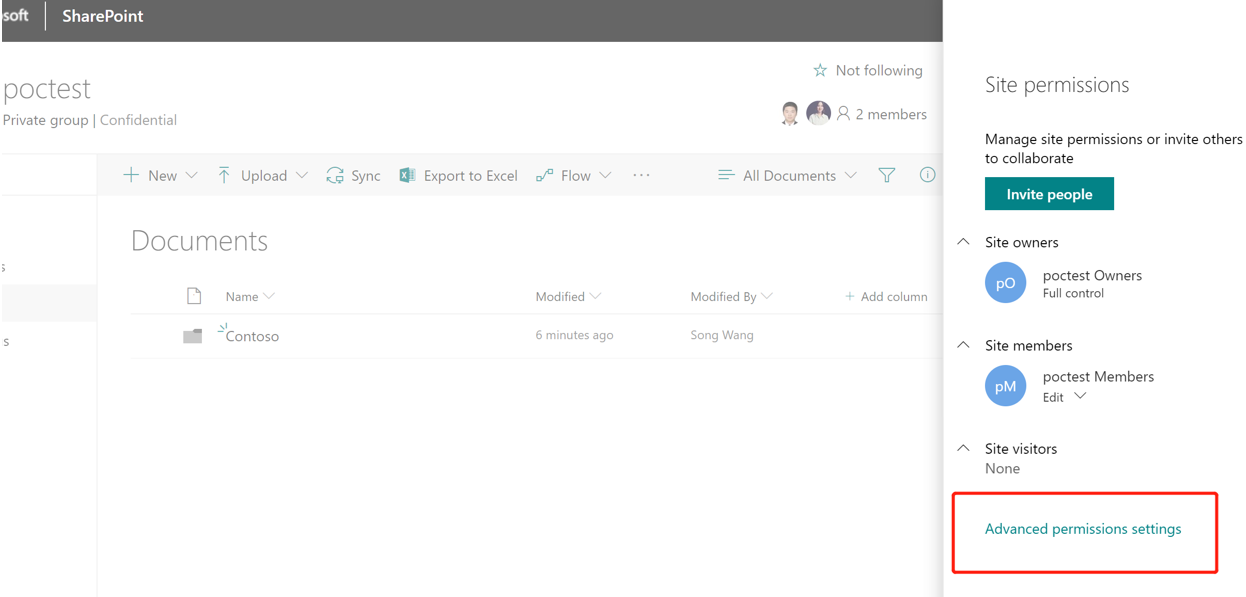Click the Invite people button
Screen dimensions: 1246x597
point(1049,194)
